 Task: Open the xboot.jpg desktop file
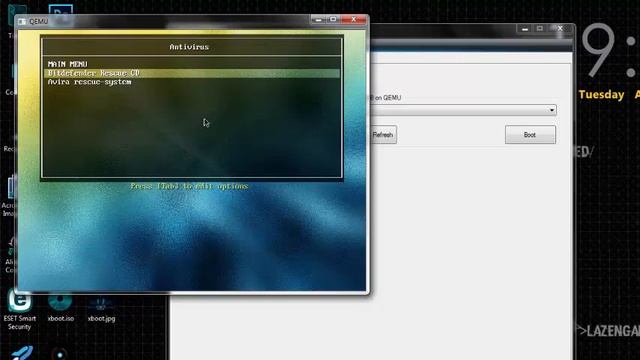point(101,309)
